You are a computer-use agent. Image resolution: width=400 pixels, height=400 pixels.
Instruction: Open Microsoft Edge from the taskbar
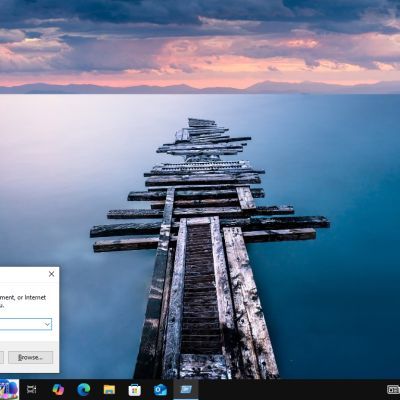click(x=84, y=389)
